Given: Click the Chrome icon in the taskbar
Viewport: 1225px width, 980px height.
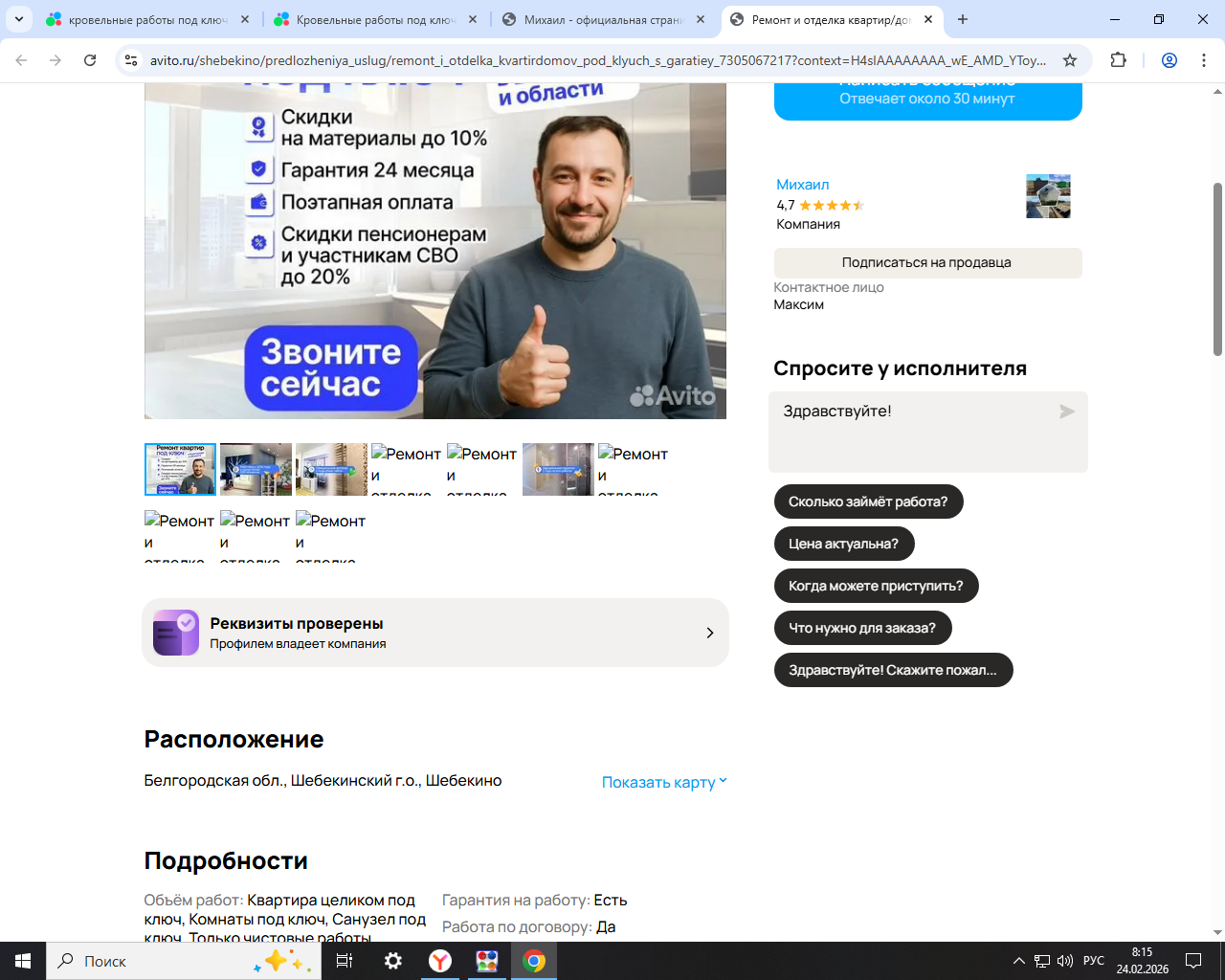Looking at the screenshot, I should click(x=534, y=961).
